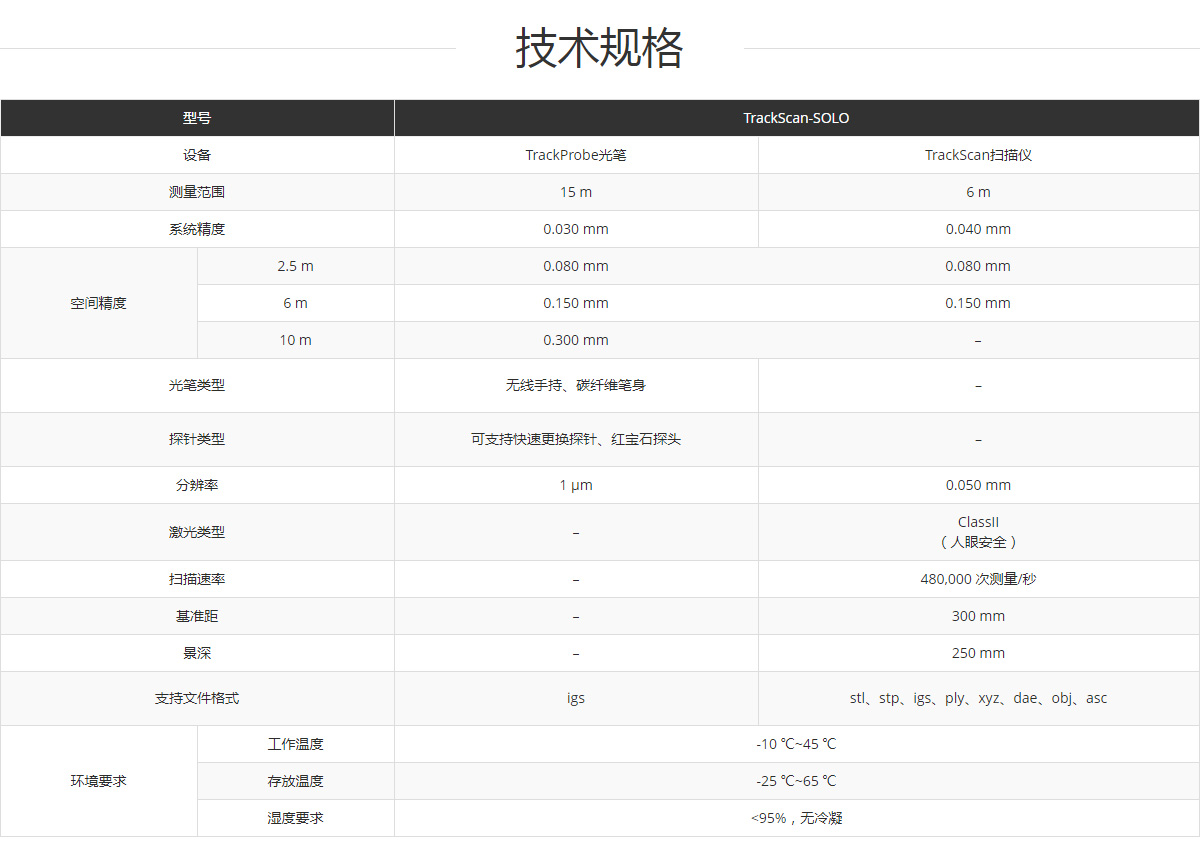Viewport: 1200px width, 845px height.
Task: Click the TrackScan-SOLO column header
Action: [796, 118]
